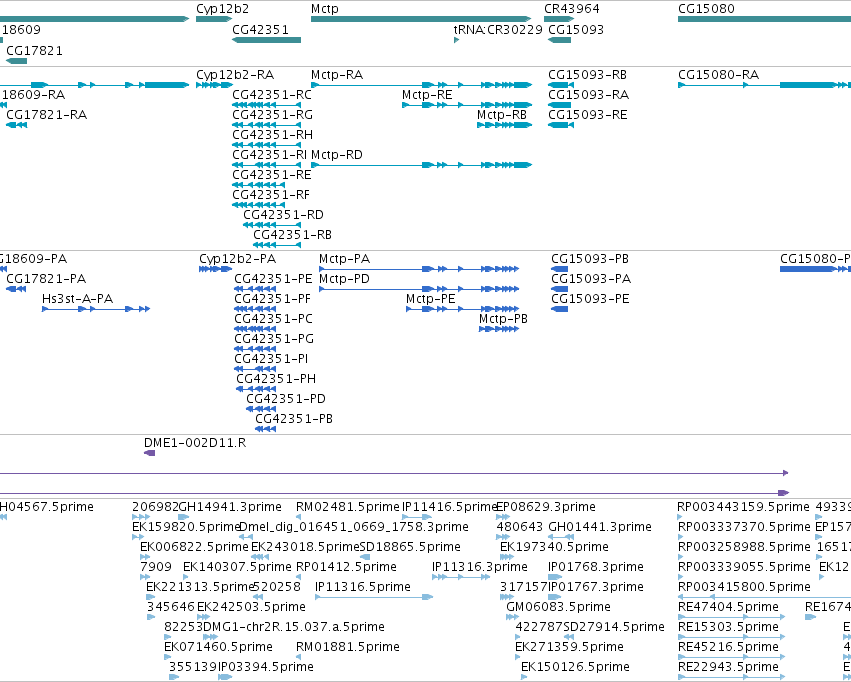The image size is (851, 682).
Task: Select protein CG17821-PA
Action: [46, 279]
